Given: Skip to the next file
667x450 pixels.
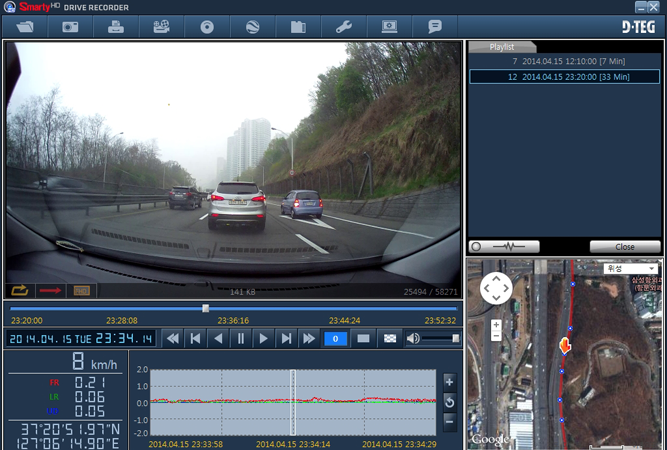Looking at the screenshot, I should pos(286,339).
